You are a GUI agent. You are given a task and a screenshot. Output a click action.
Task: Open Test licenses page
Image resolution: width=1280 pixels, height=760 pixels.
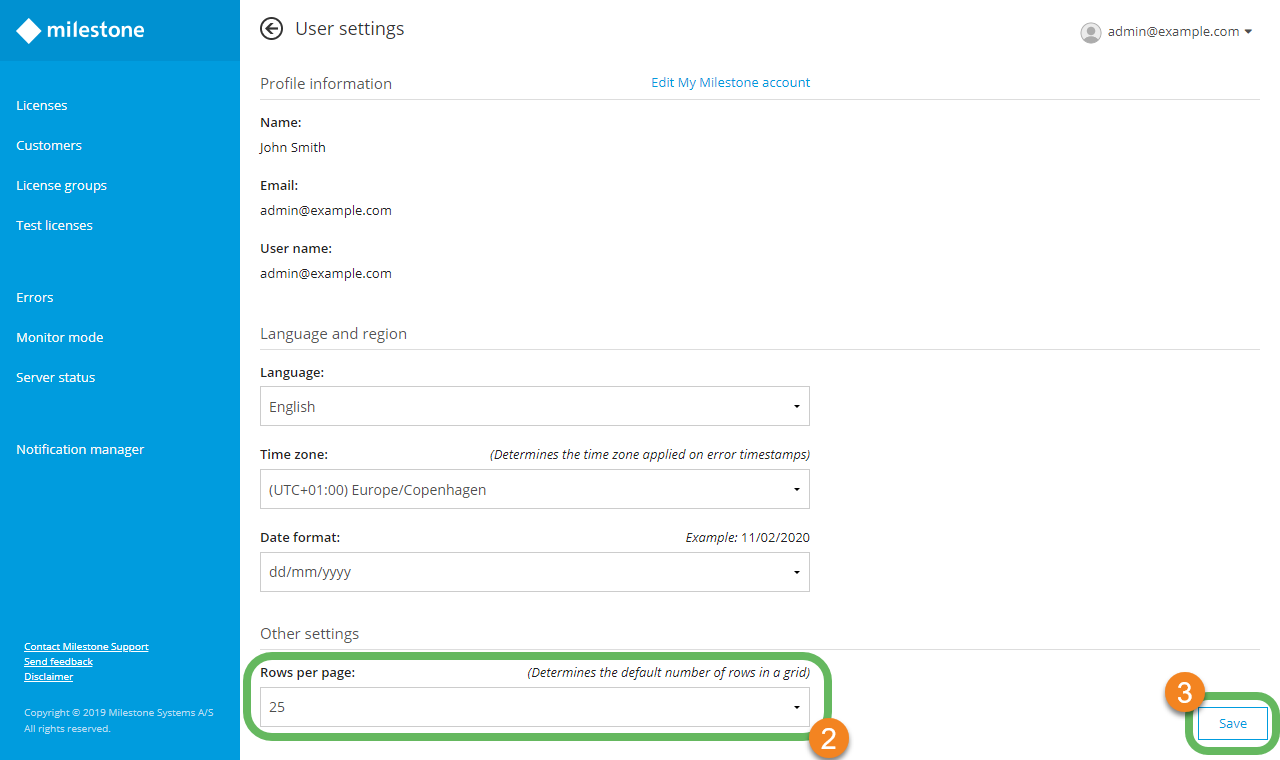tap(54, 225)
